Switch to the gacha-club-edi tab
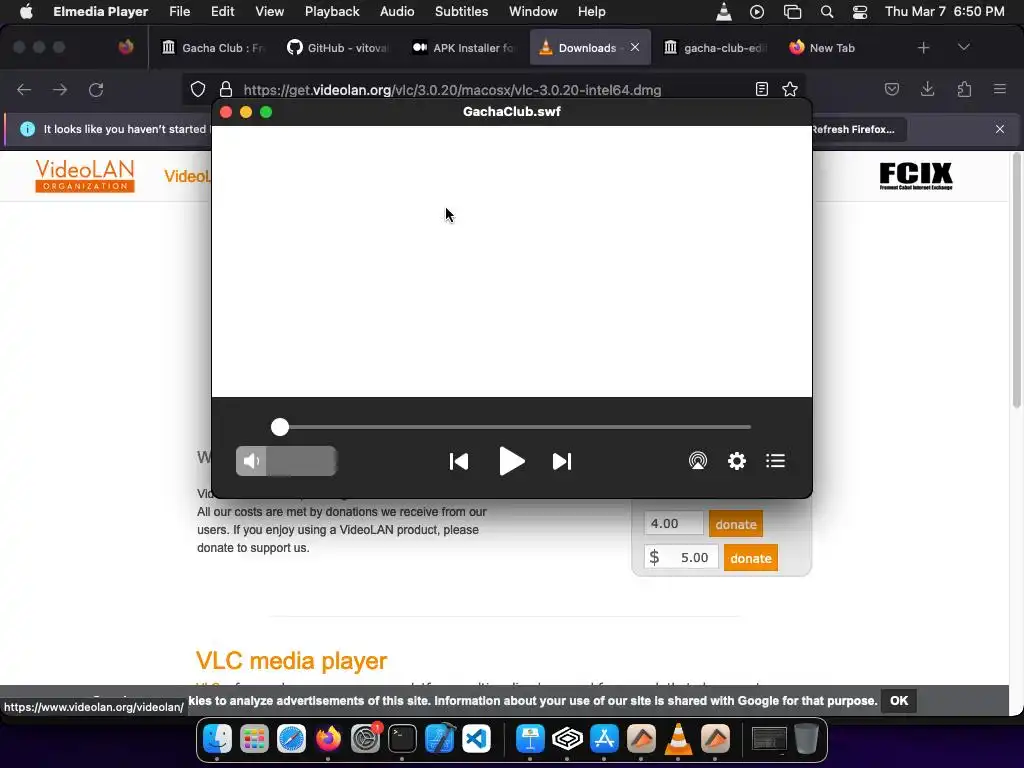Image resolution: width=1024 pixels, height=768 pixels. click(716, 48)
